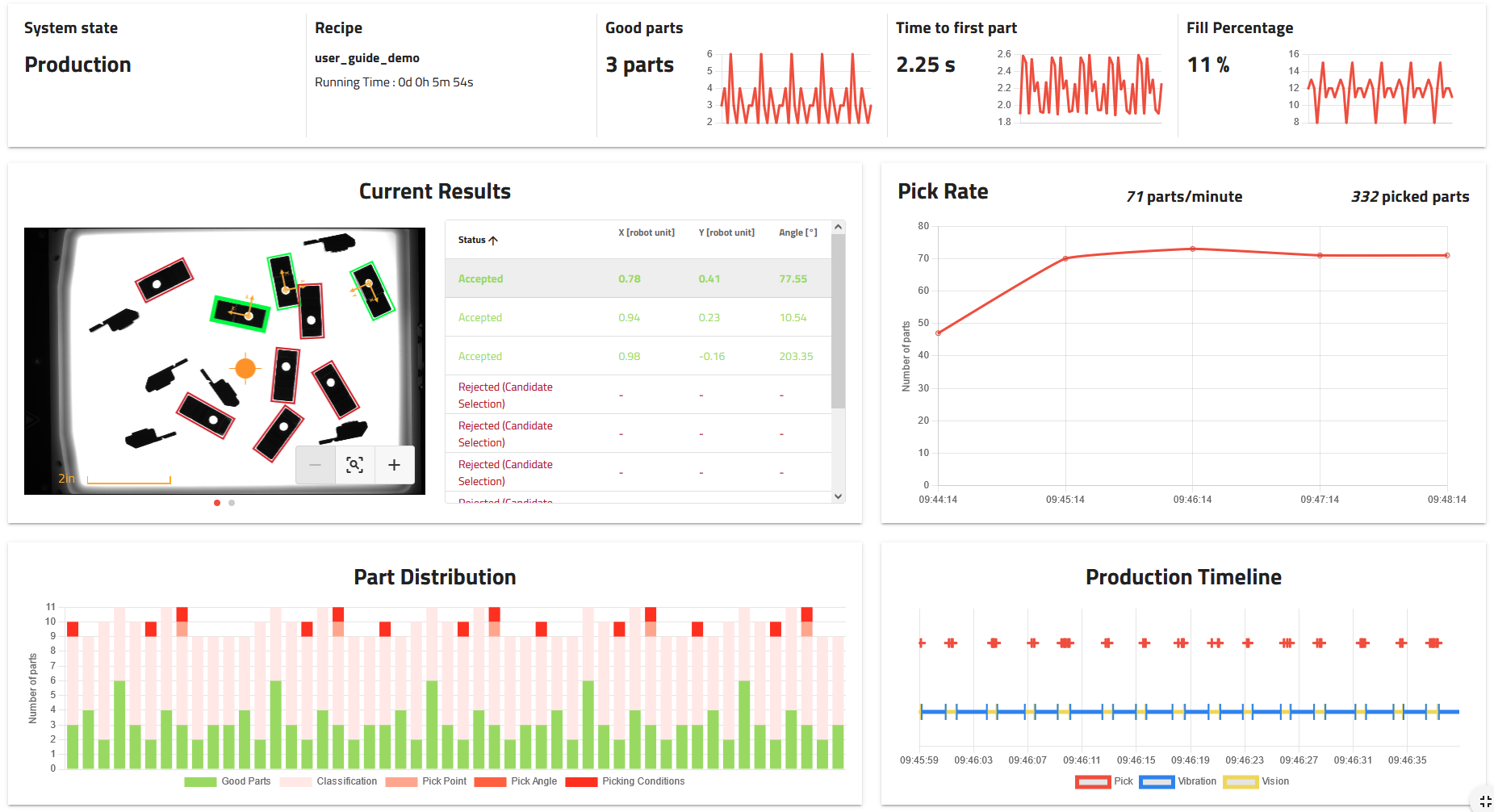
Task: Exit fullscreen using the bottom-right corner icon
Action: [1484, 802]
